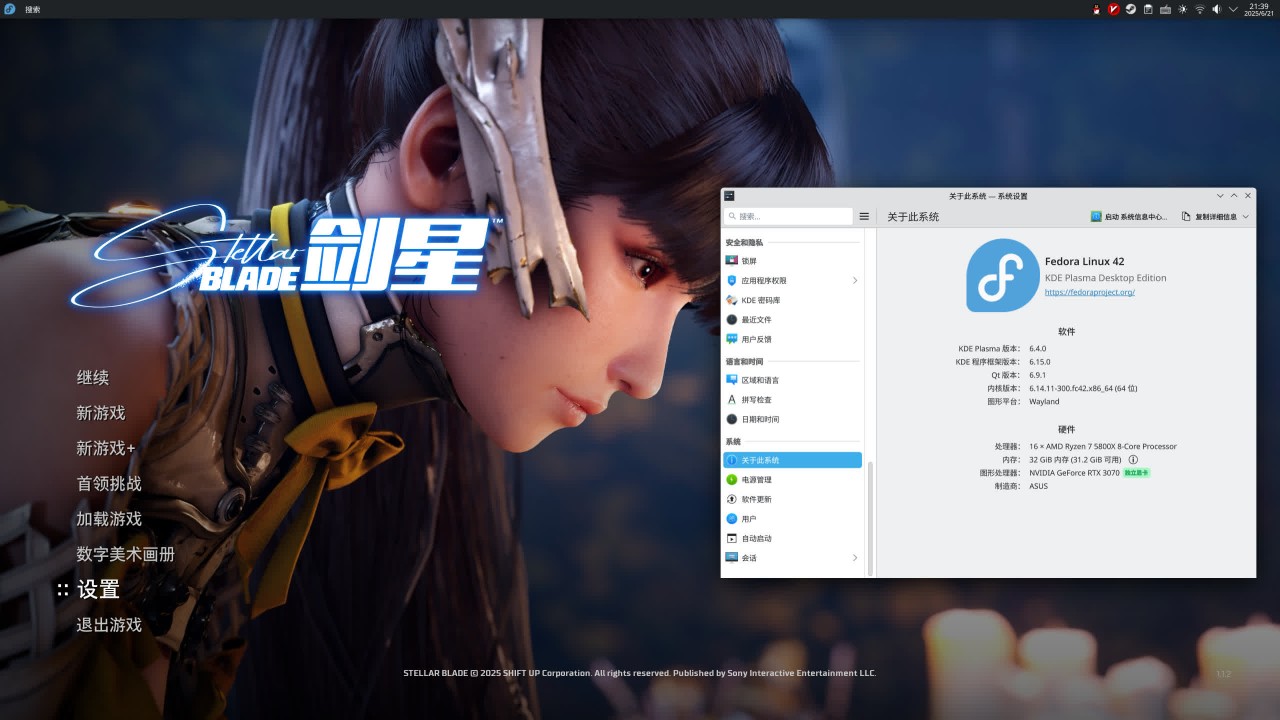Click the clipboard tray icon
1280x720 pixels.
click(1148, 9)
